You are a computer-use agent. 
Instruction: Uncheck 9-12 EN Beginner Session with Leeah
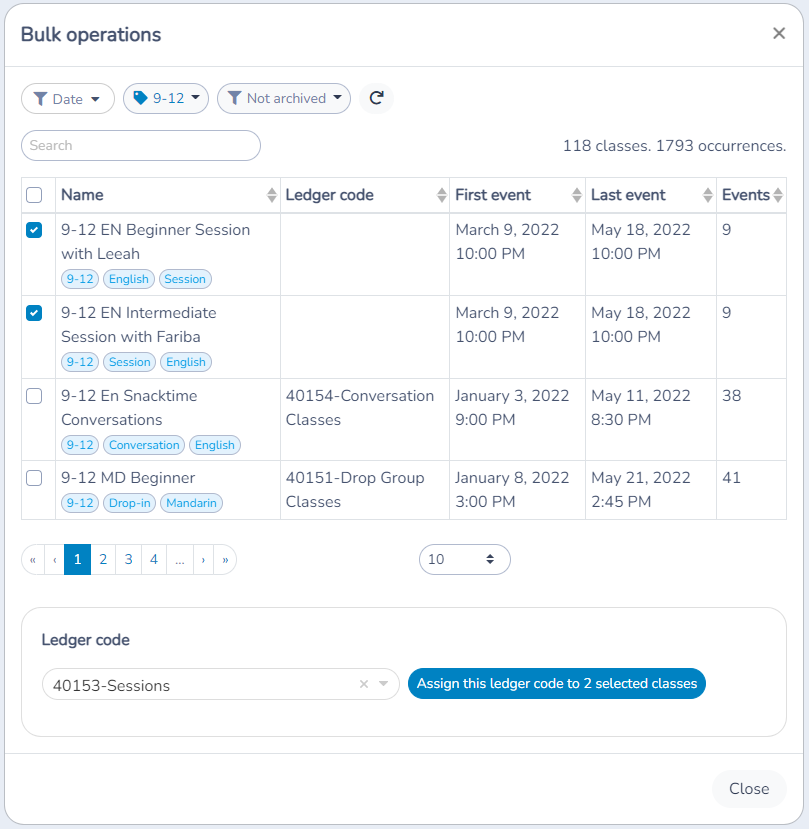34,230
